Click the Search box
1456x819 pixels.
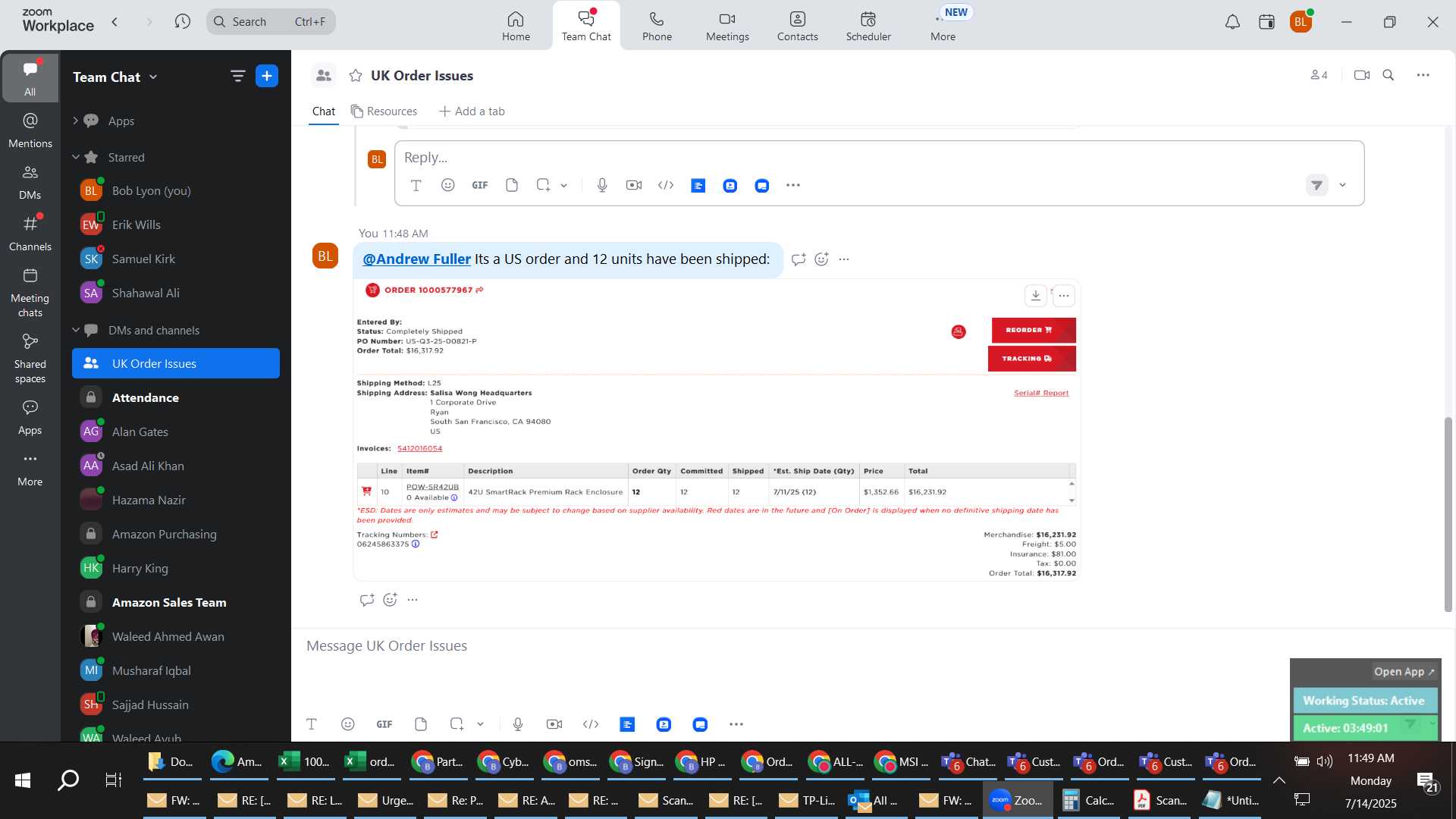pos(271,21)
